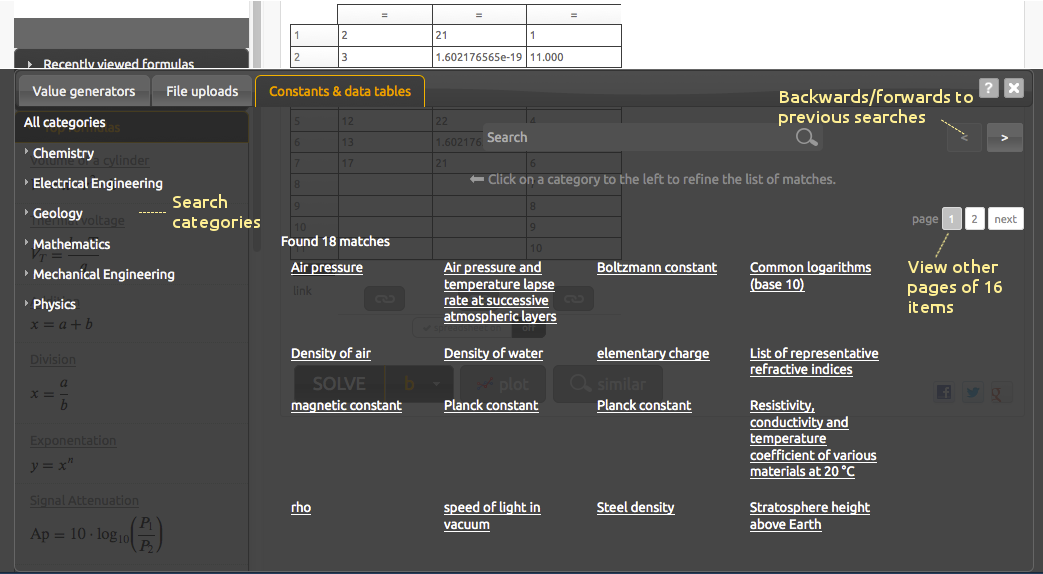
Task: Open the Air pressure link
Action: point(327,267)
